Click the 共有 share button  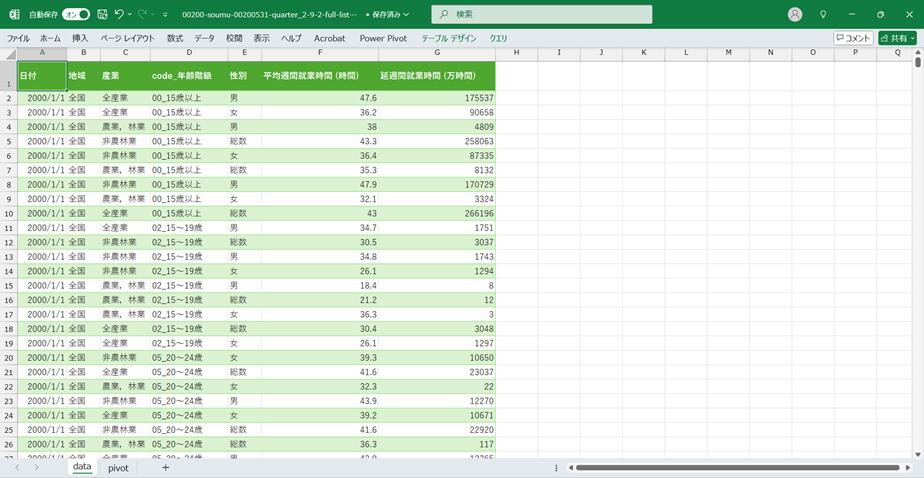tap(897, 38)
